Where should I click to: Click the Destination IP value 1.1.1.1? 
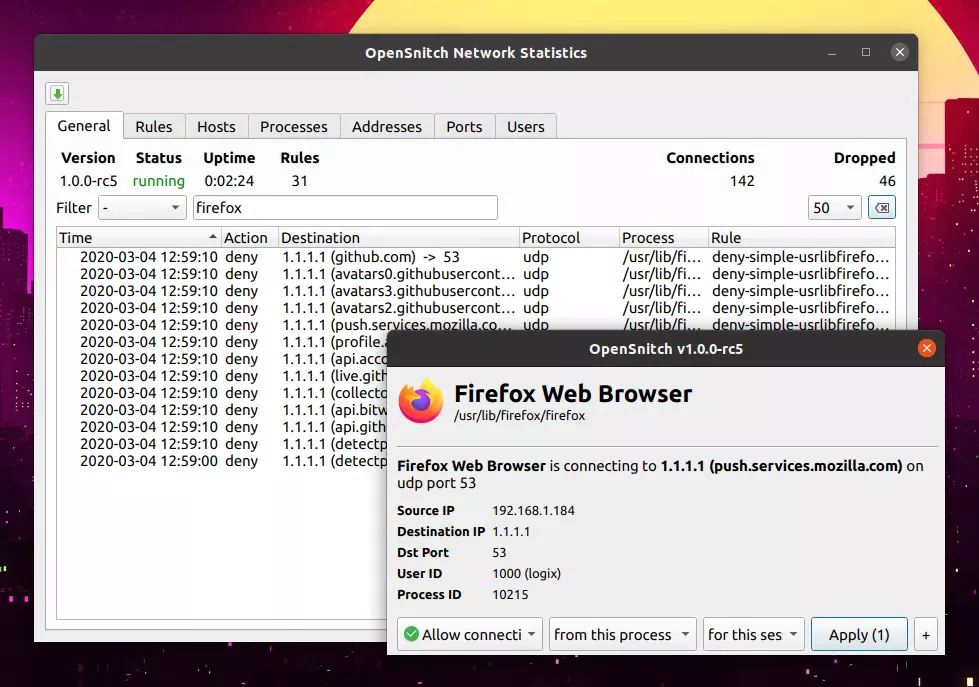coord(511,531)
